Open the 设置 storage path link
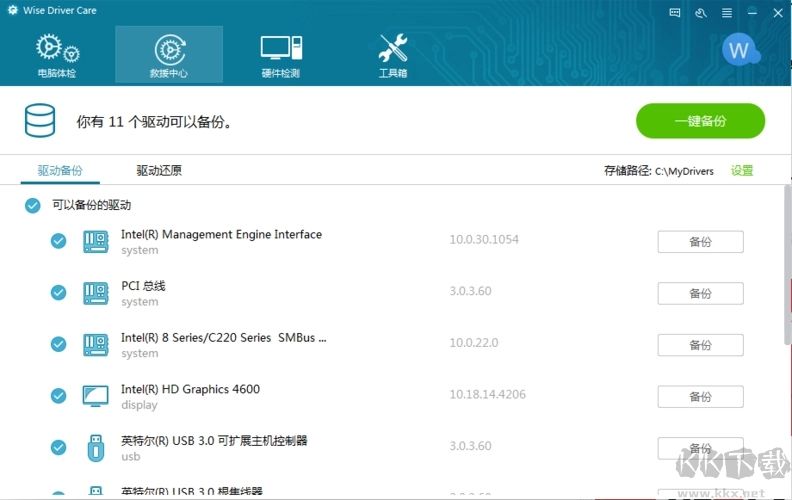The image size is (792, 500). coord(742,171)
